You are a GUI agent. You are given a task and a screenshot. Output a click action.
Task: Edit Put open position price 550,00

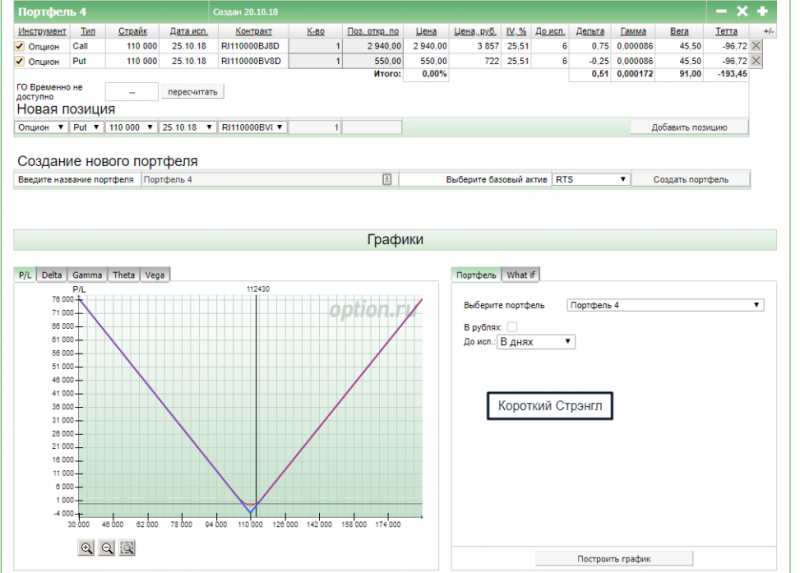click(372, 61)
